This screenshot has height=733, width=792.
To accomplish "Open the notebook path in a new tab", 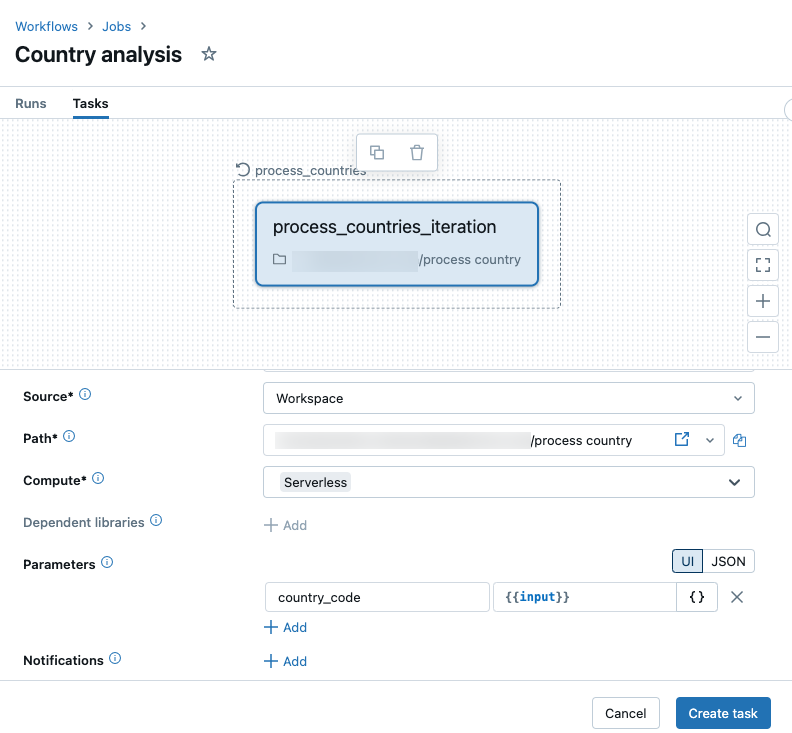I will [682, 440].
